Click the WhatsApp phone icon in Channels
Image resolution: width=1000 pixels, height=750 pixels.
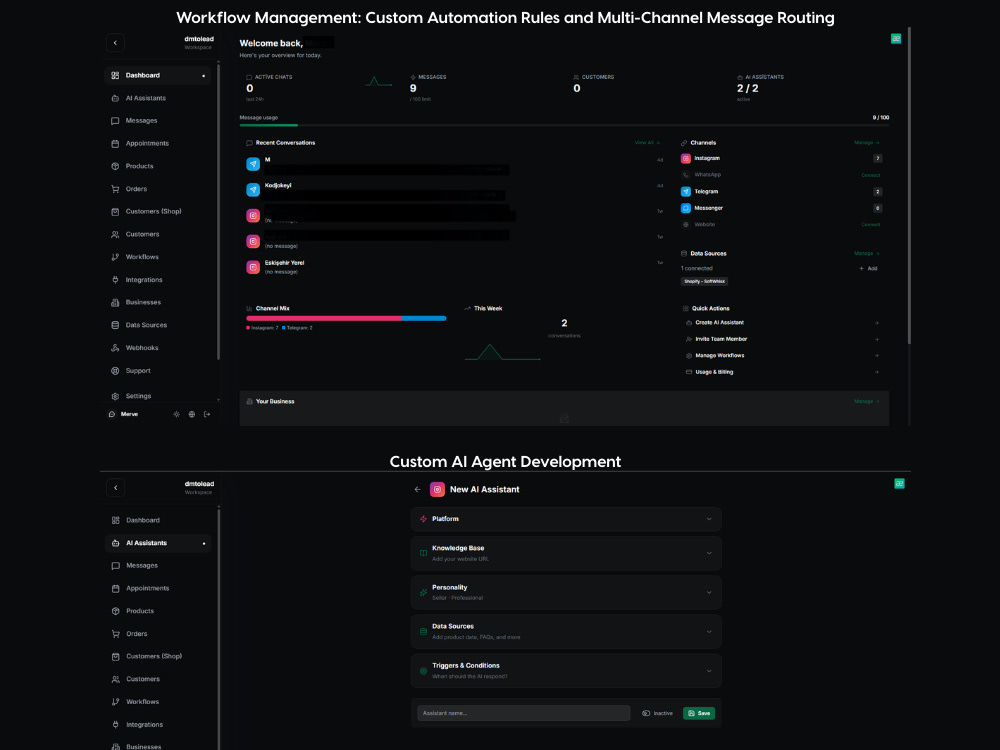tap(686, 175)
